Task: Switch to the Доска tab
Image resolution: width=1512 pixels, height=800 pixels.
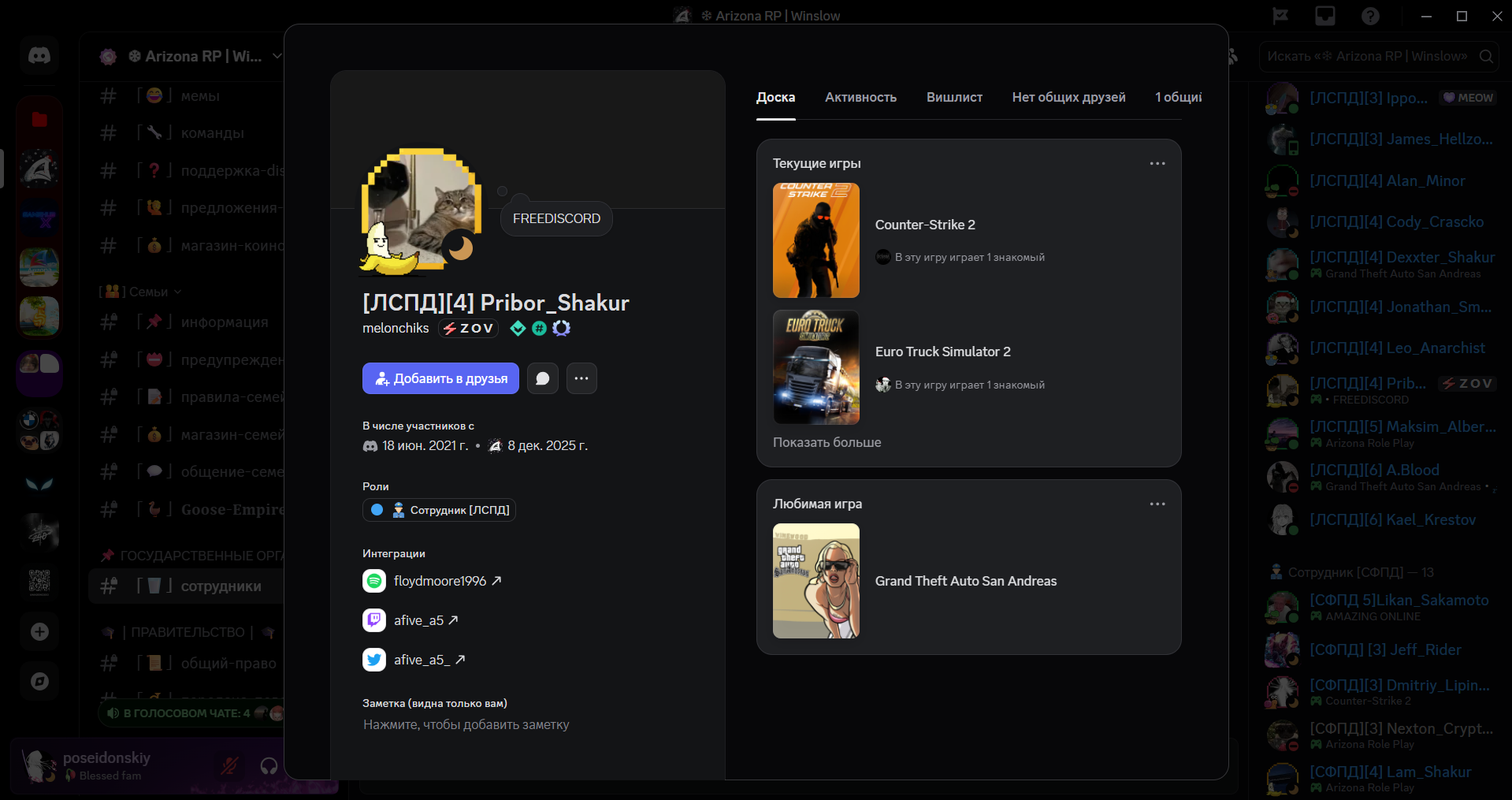Action: (x=775, y=97)
